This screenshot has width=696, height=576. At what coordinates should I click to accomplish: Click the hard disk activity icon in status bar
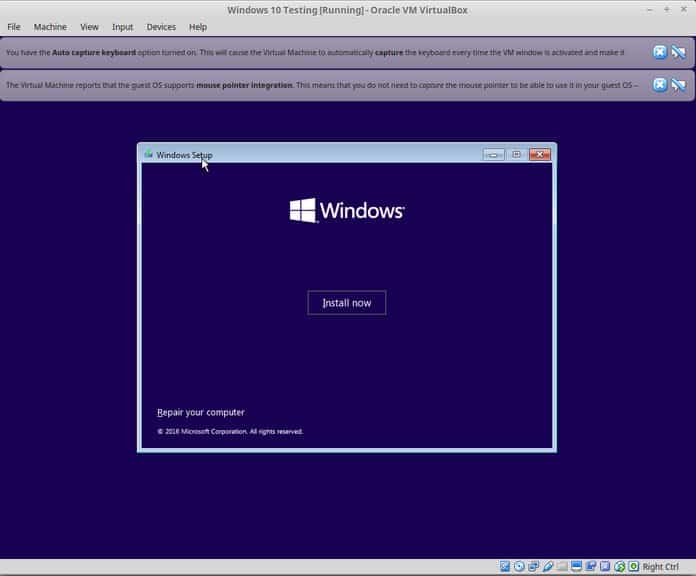click(505, 566)
